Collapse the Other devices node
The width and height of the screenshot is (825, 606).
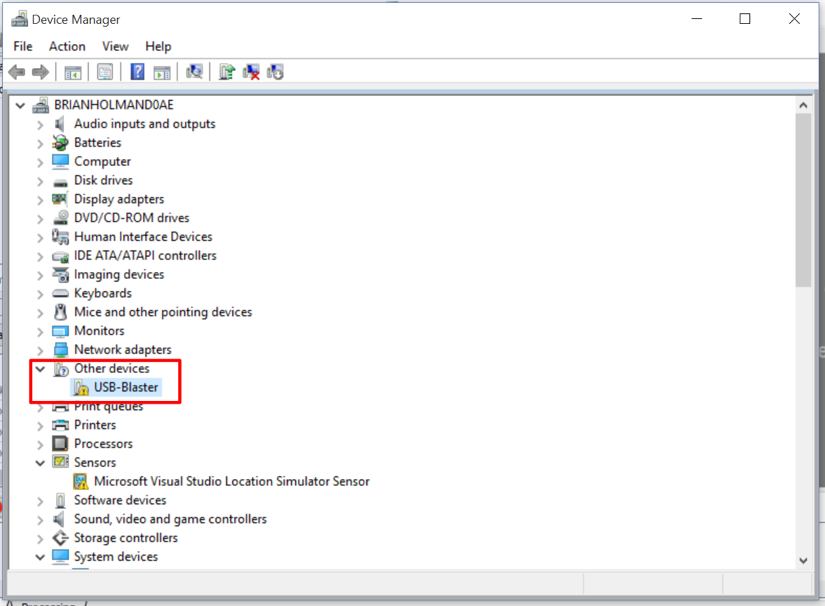40,369
